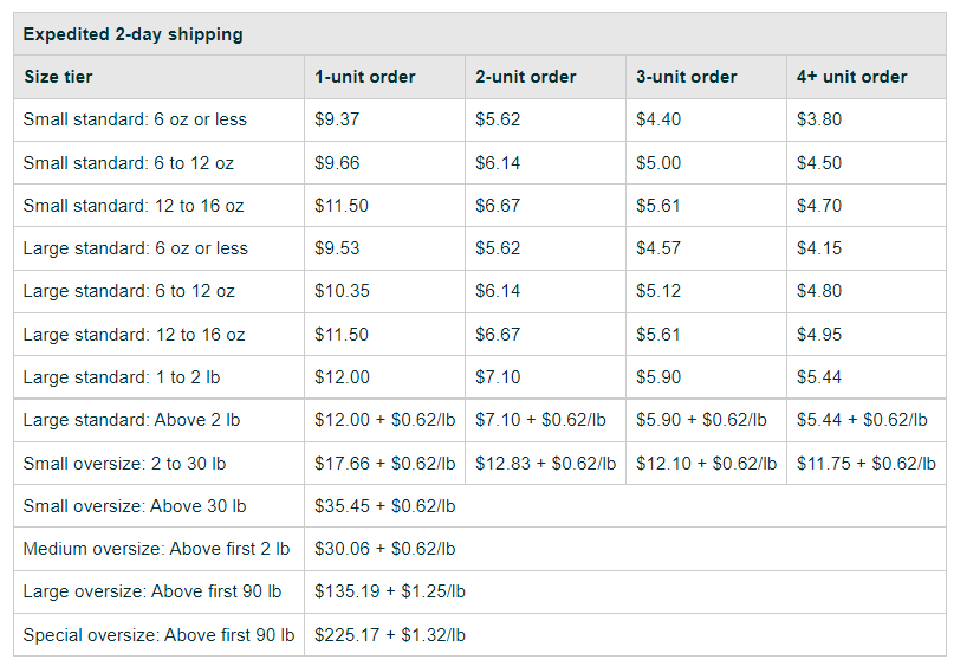The height and width of the screenshot is (666, 960).
Task: Select the $135.19 + $1.25/lb cell
Action: (390, 591)
